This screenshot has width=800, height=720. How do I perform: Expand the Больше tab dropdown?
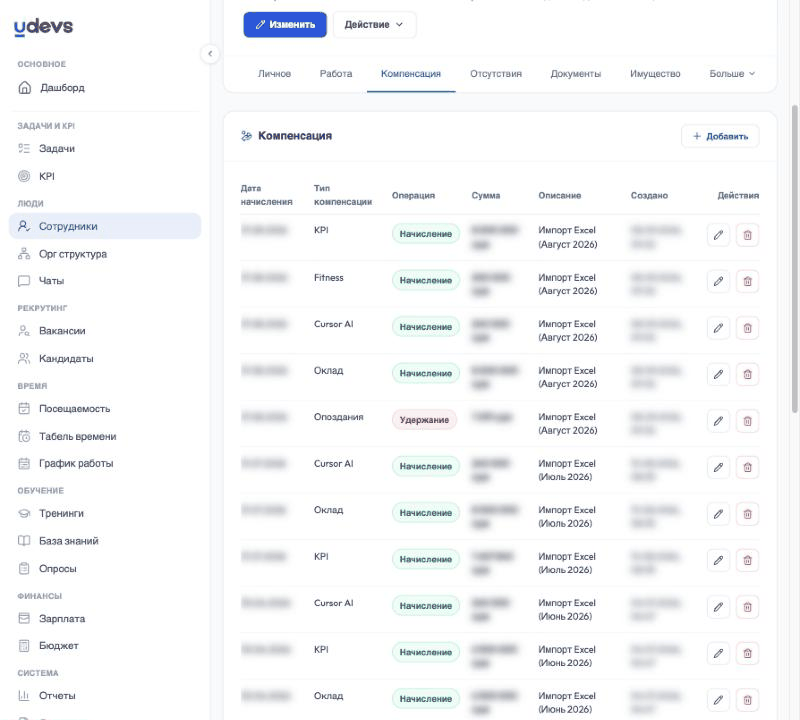732,73
